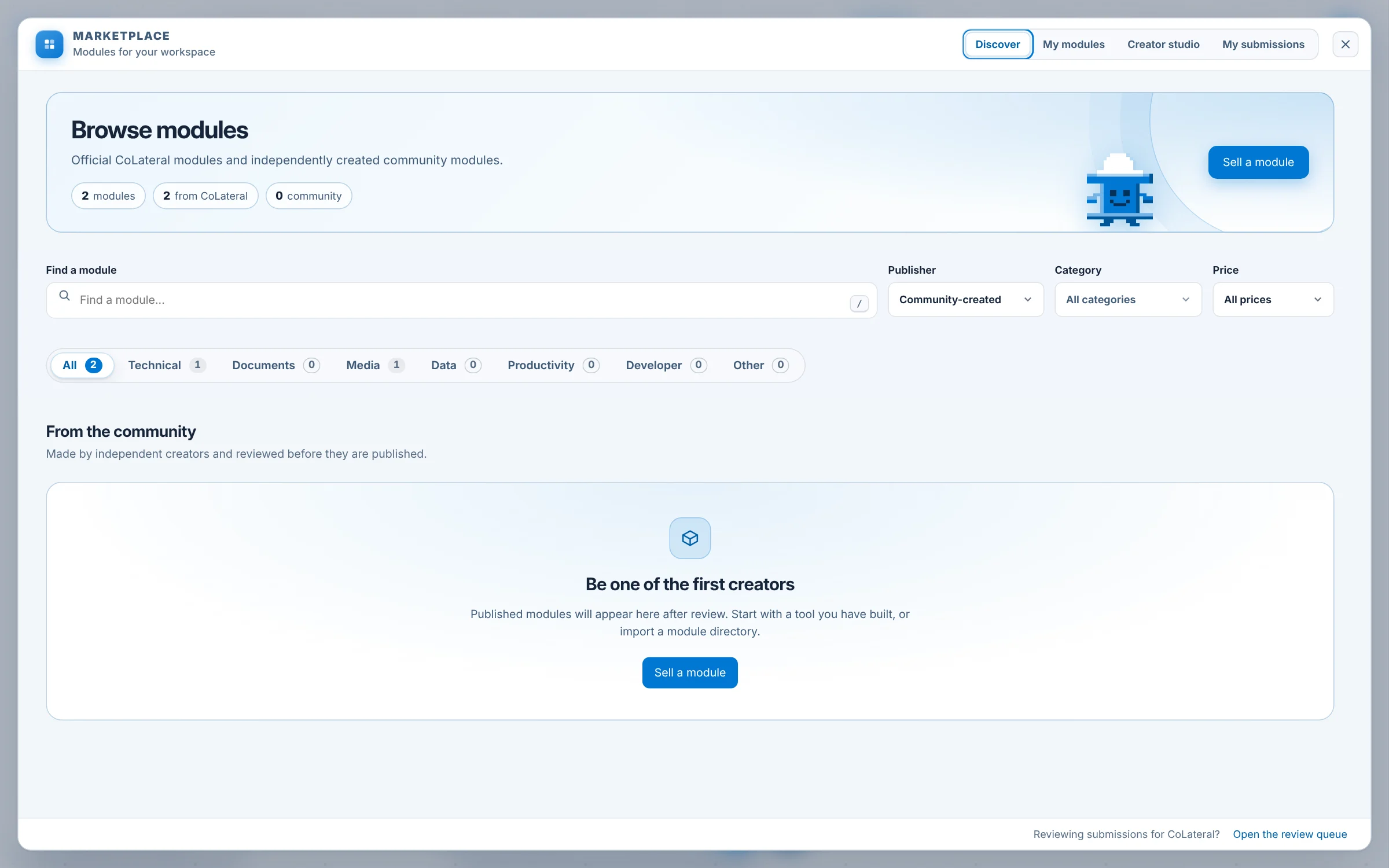Open the review queue link
This screenshot has height=868, width=1389.
pos(1289,834)
